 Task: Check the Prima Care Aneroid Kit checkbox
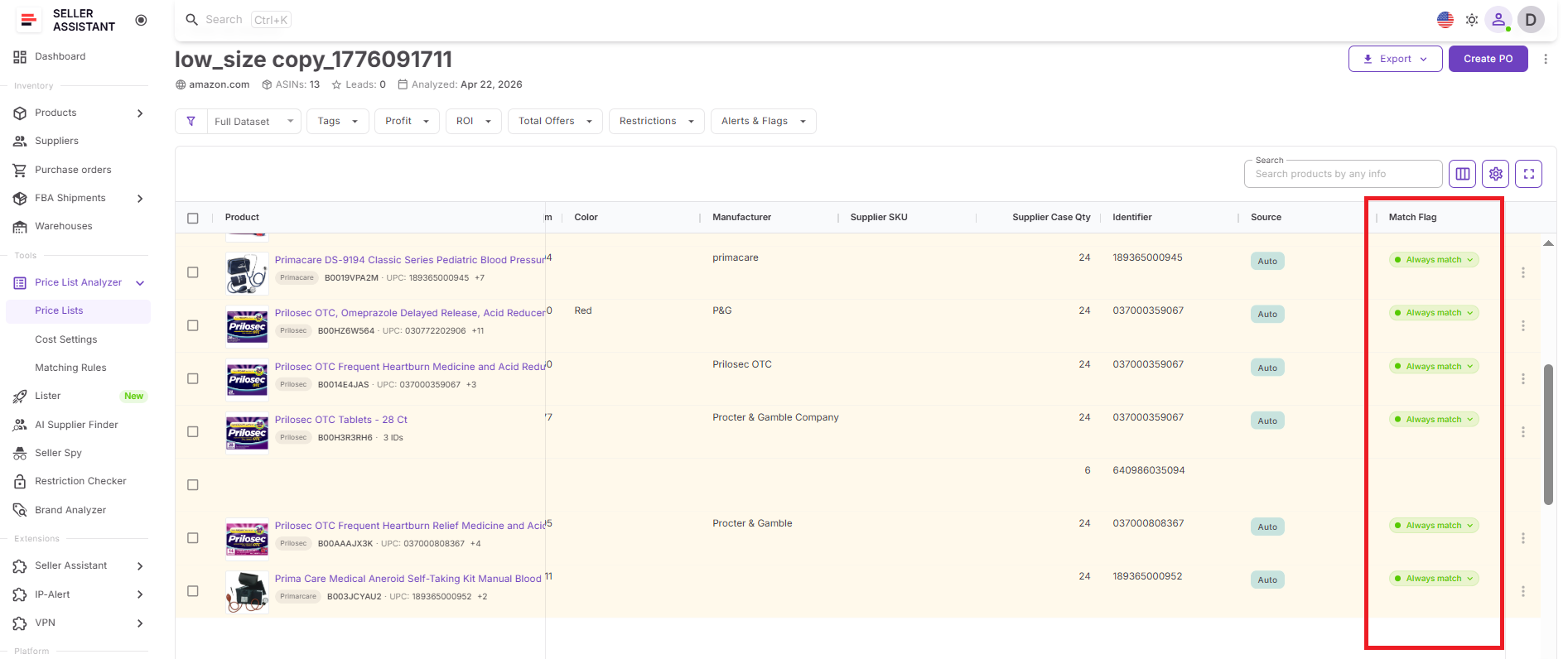pyautogui.click(x=193, y=591)
